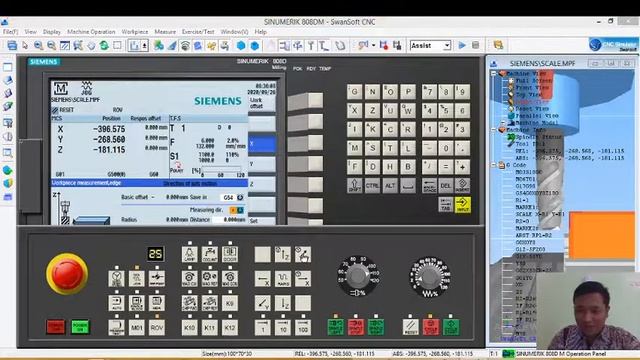Toggle the M01 key
The width and height of the screenshot is (640, 360).
tap(137, 327)
